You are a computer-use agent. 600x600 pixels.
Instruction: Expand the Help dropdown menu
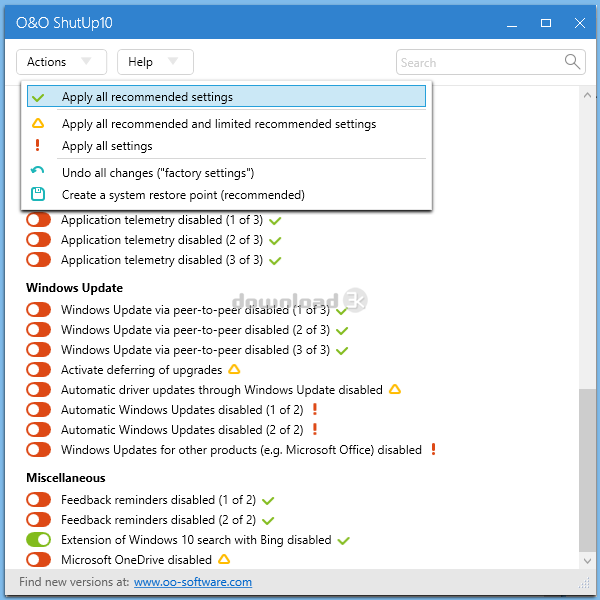(155, 62)
